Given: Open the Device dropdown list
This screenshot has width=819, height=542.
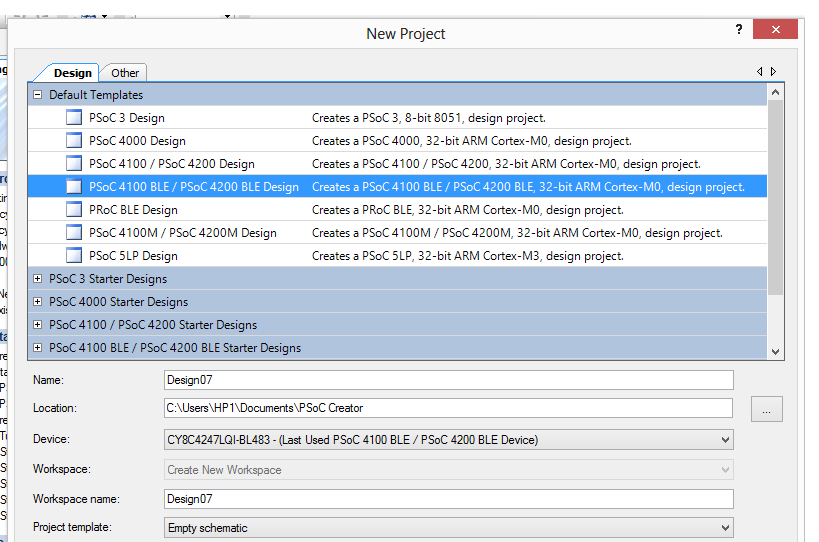Looking at the screenshot, I should click(724, 440).
